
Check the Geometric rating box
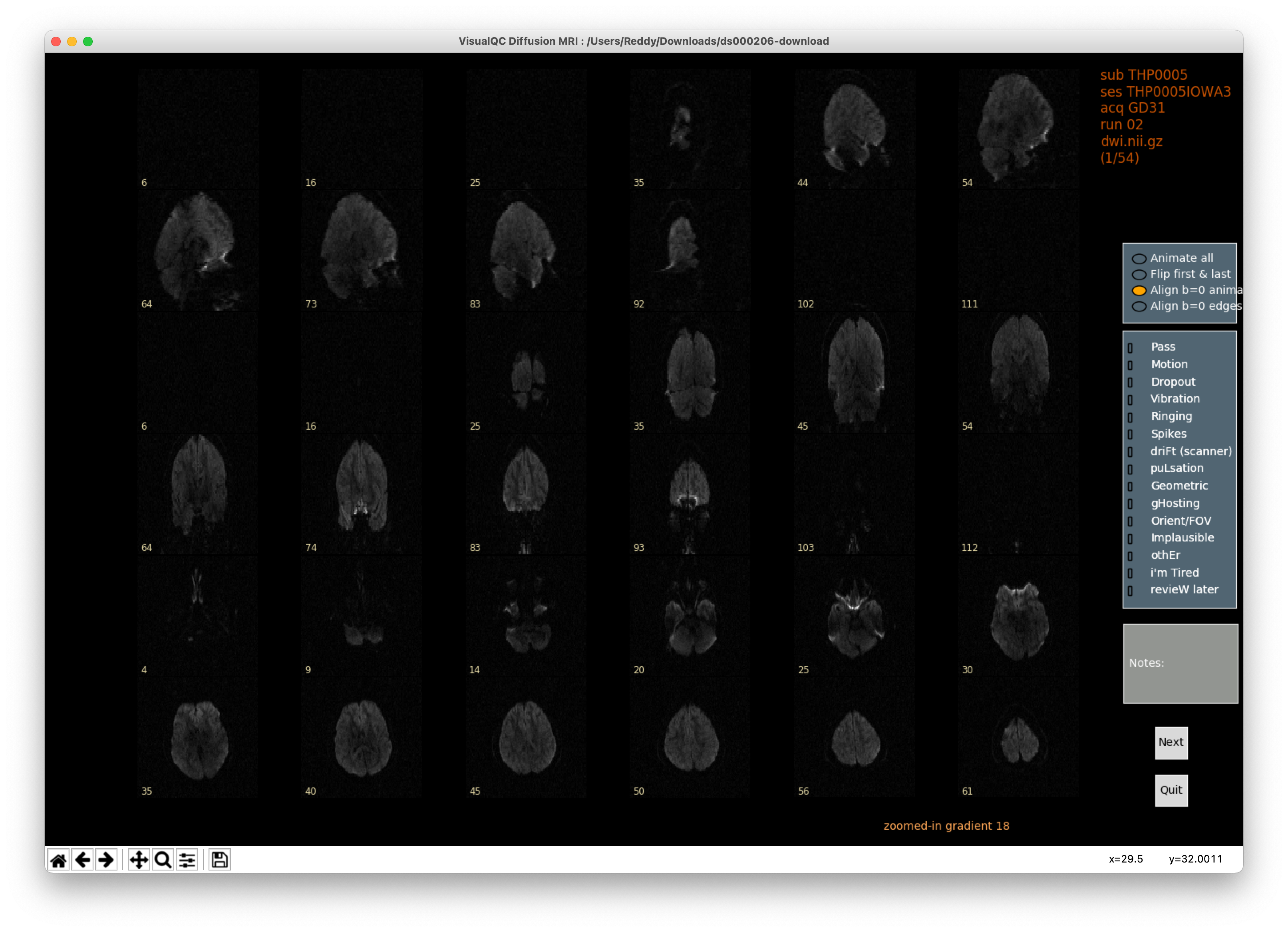[x=1130, y=486]
